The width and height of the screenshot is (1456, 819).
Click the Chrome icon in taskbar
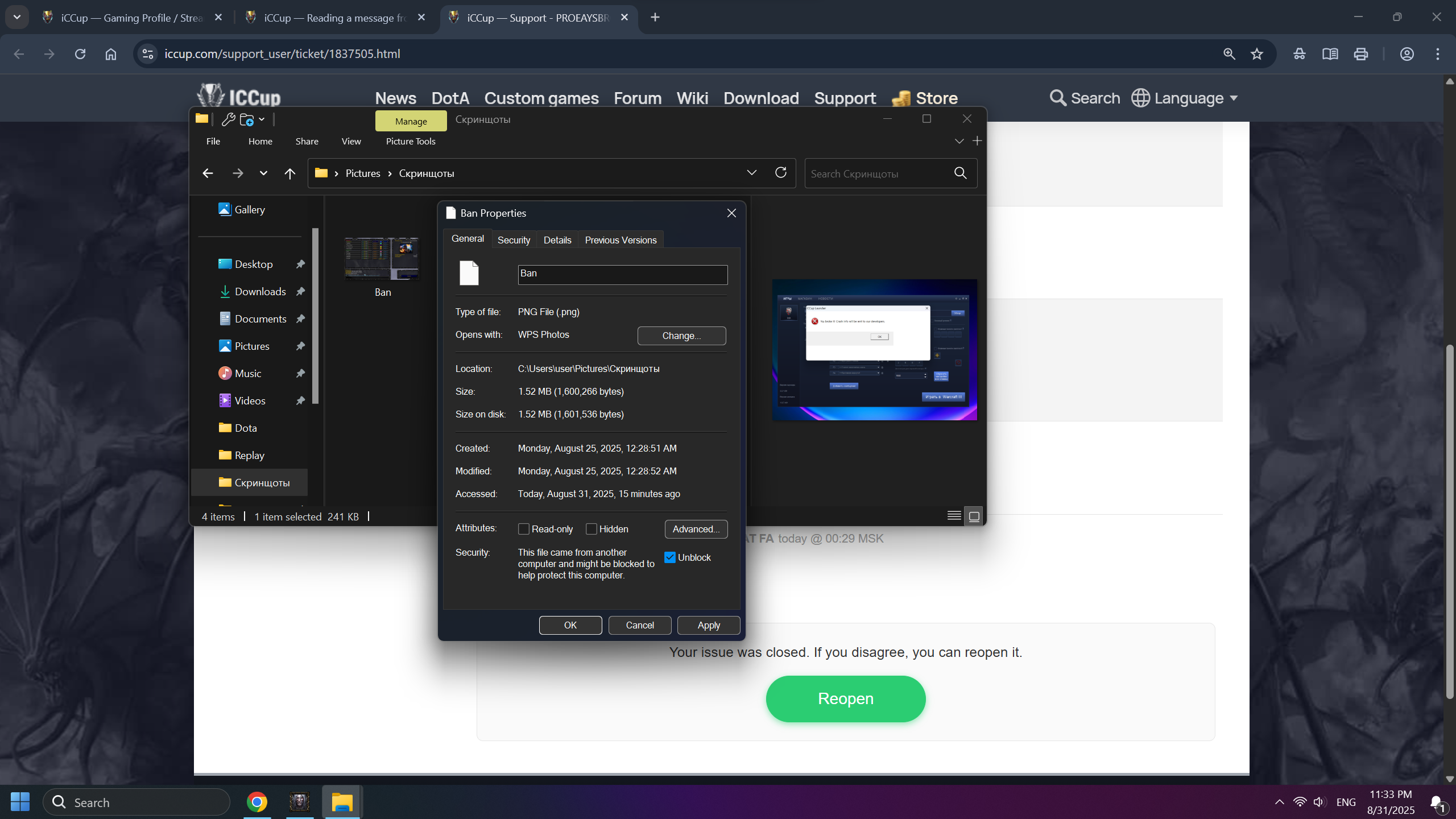257,802
